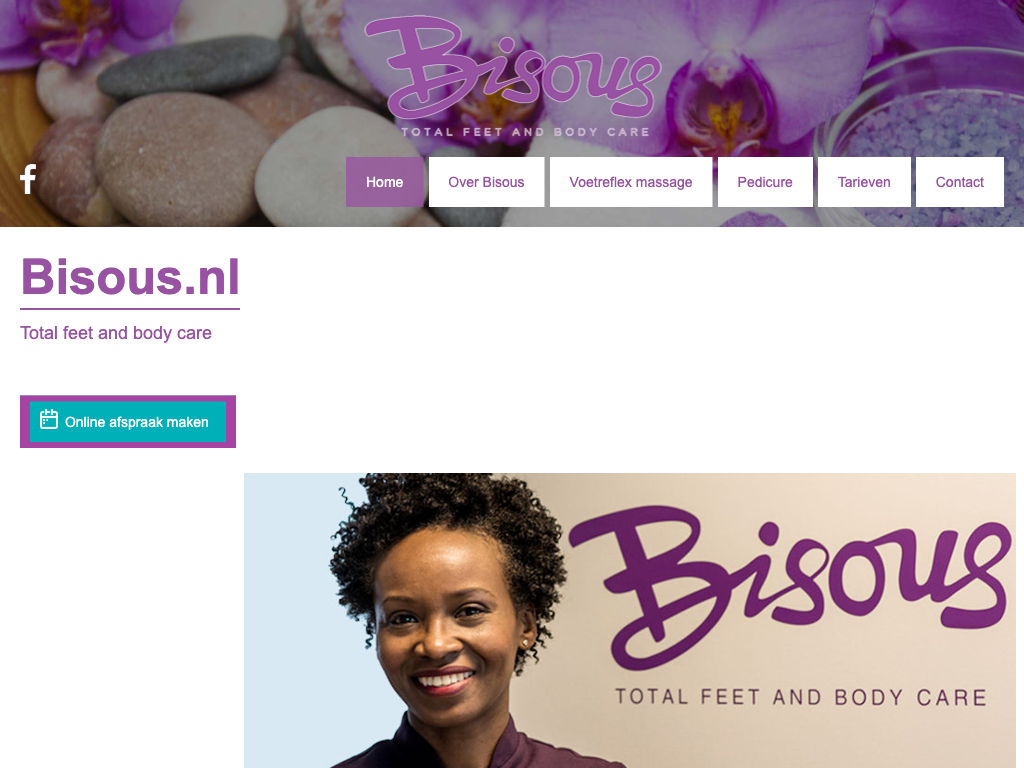This screenshot has height=768, width=1024.
Task: Select the Home menu item
Action: pyautogui.click(x=385, y=182)
